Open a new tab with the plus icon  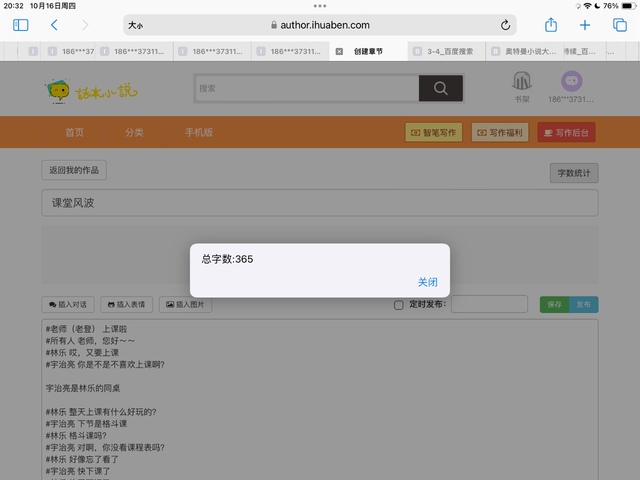[585, 25]
